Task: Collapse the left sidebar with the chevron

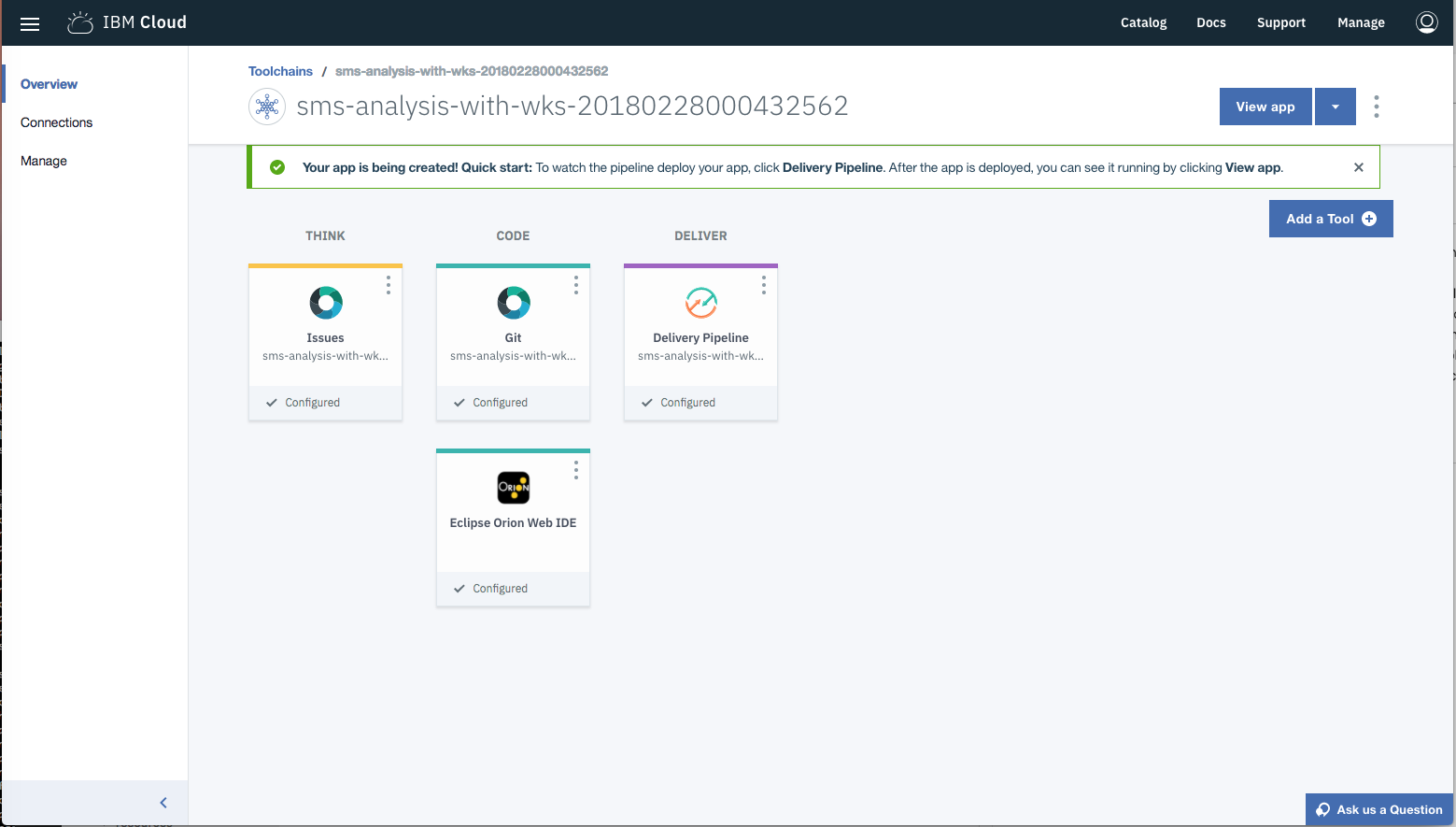Action: click(x=163, y=803)
